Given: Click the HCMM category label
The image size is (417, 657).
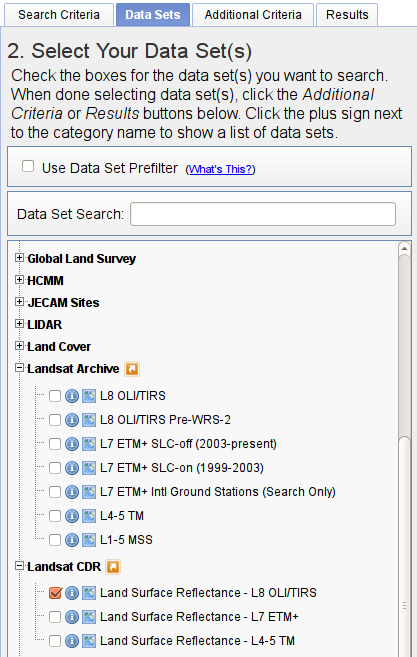Looking at the screenshot, I should (x=45, y=281).
